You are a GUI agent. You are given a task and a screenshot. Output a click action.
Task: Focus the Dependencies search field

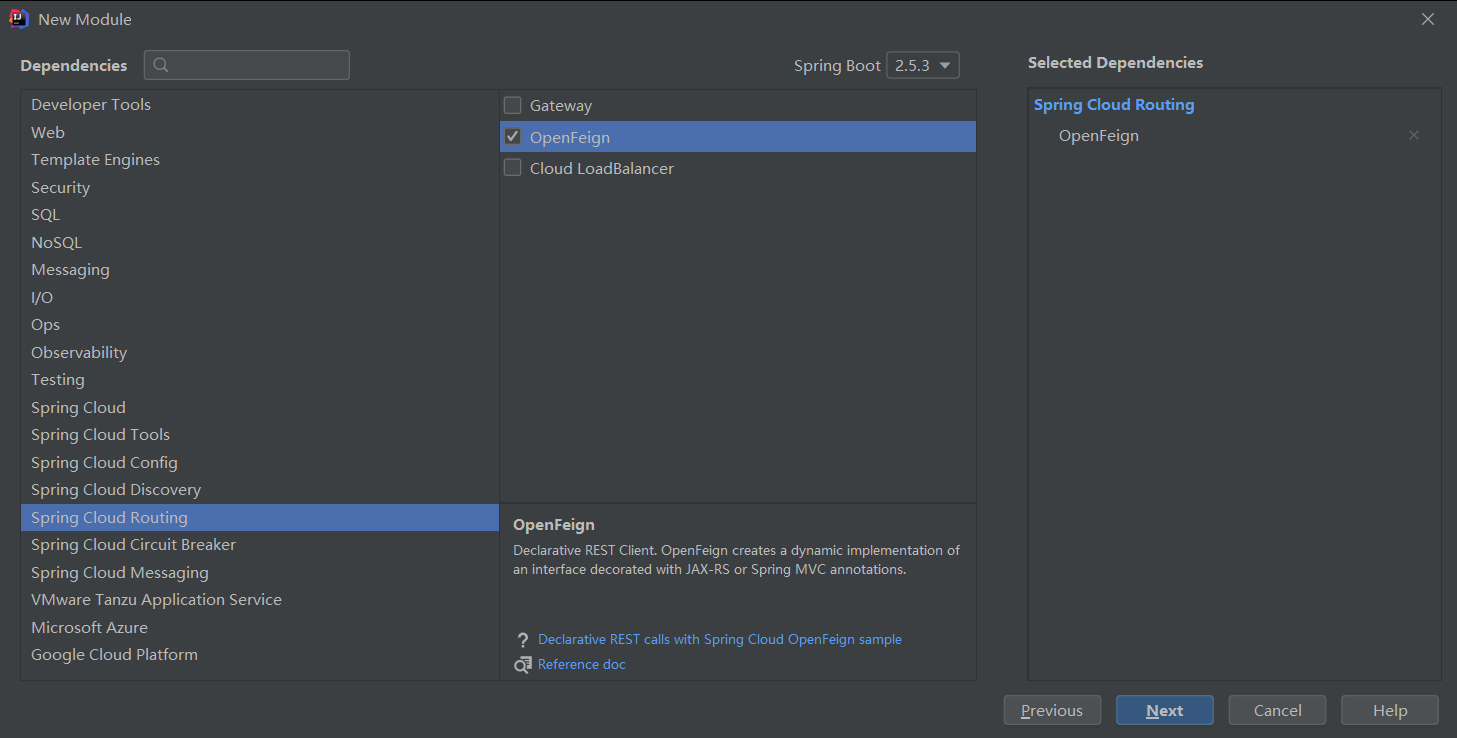point(247,65)
